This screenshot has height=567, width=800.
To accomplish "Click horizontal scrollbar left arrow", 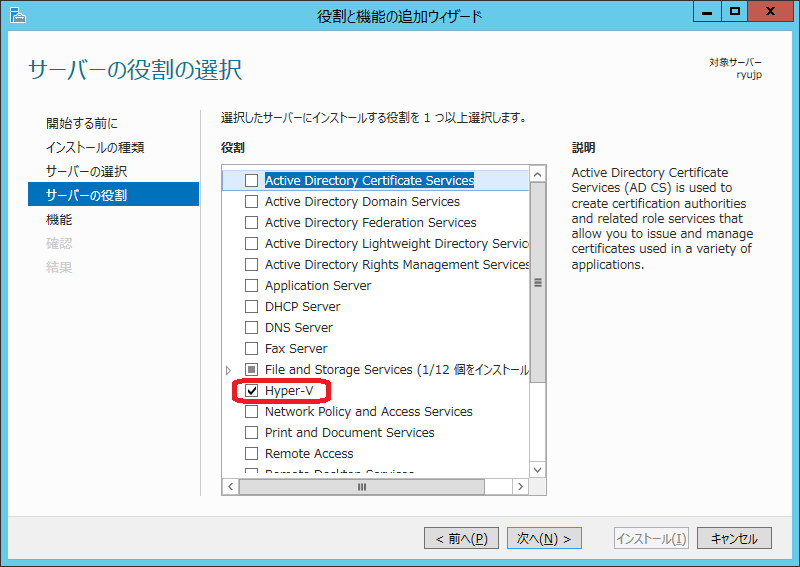I will pyautogui.click(x=229, y=487).
